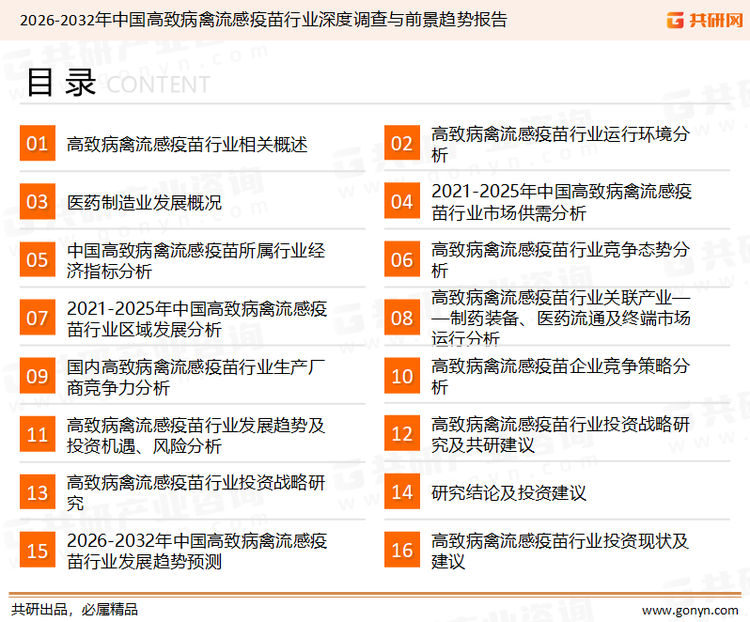This screenshot has height=622, width=750.
Task: Click the orange 01 number box
Action: pos(37,143)
